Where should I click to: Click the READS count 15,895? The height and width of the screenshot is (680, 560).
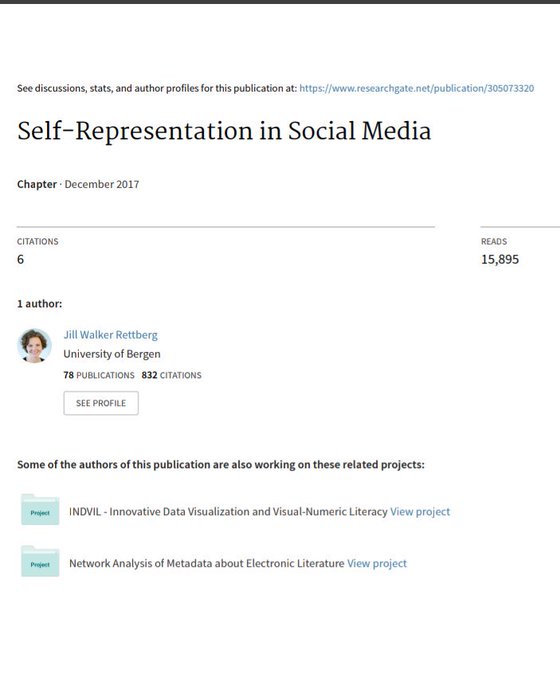(500, 259)
